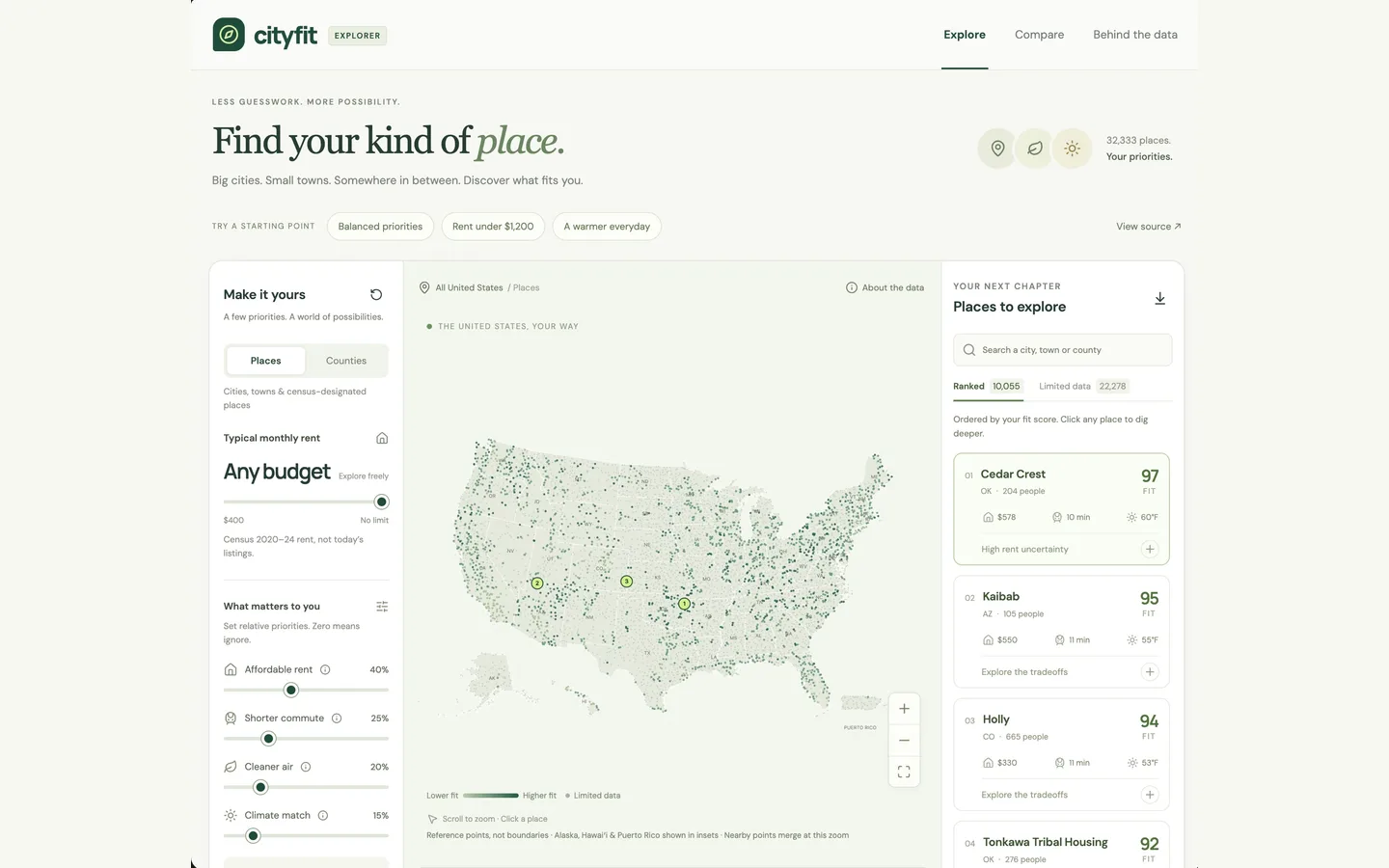Image resolution: width=1389 pixels, height=868 pixels.
Task: Open Behind the data page
Action: (x=1135, y=35)
